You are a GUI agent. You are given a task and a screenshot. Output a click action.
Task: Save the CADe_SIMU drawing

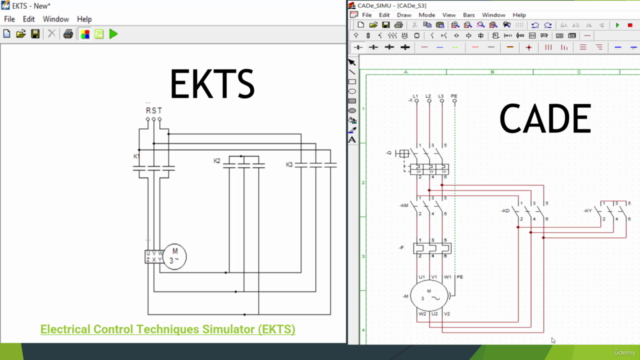[386, 25]
